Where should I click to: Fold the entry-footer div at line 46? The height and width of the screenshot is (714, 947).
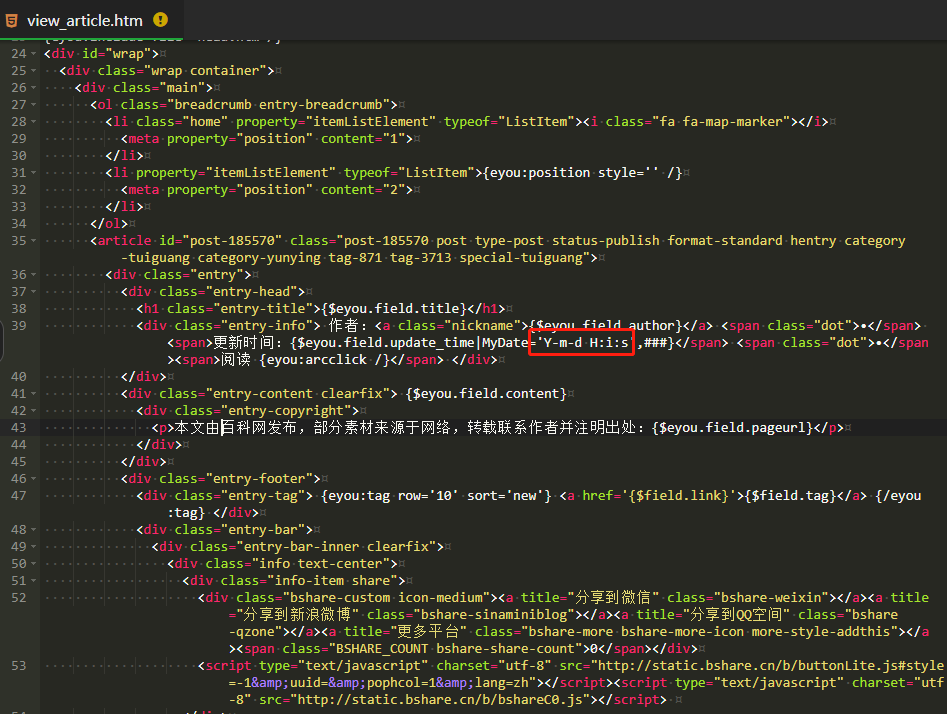[x=35, y=478]
